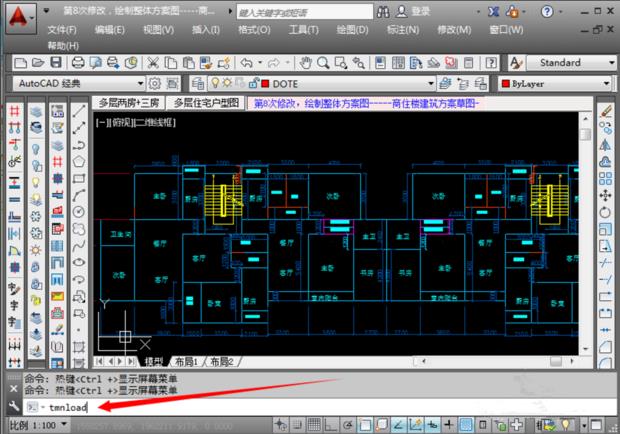The width and height of the screenshot is (620, 434).
Task: Select the Move modify tool
Action: pyautogui.click(x=605, y=195)
